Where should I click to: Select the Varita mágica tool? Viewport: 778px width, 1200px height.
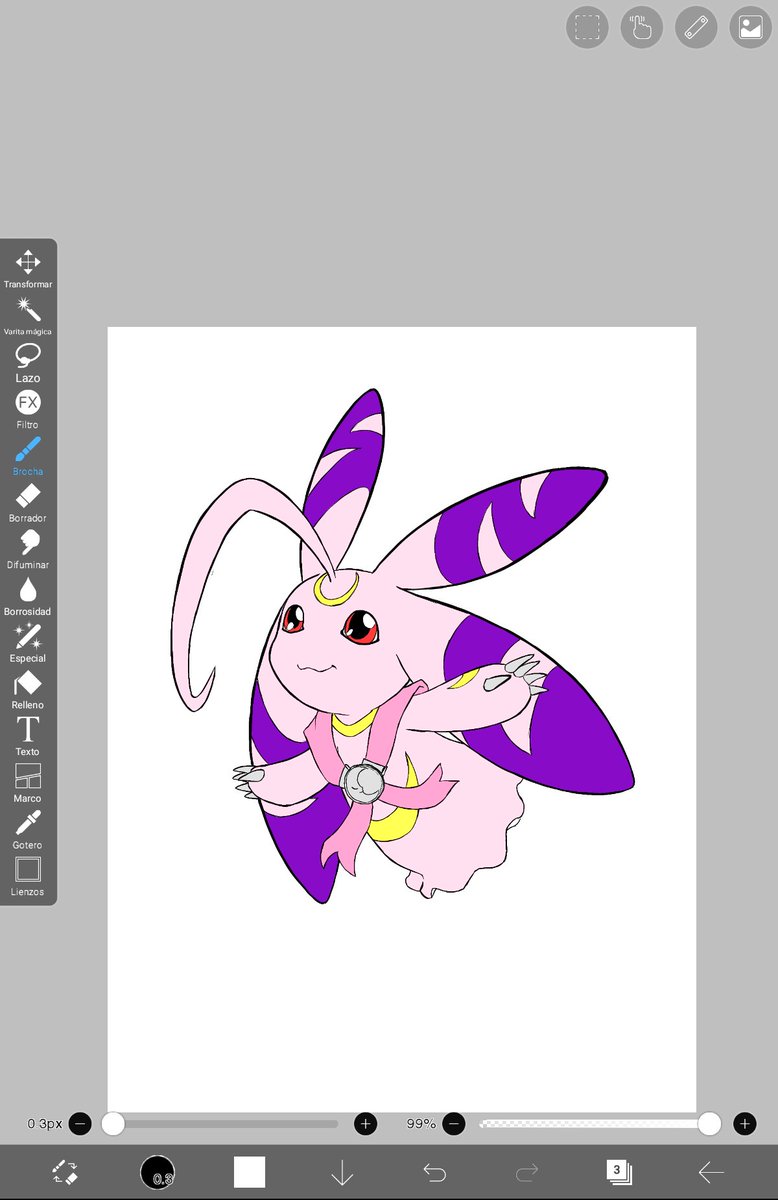(28, 315)
